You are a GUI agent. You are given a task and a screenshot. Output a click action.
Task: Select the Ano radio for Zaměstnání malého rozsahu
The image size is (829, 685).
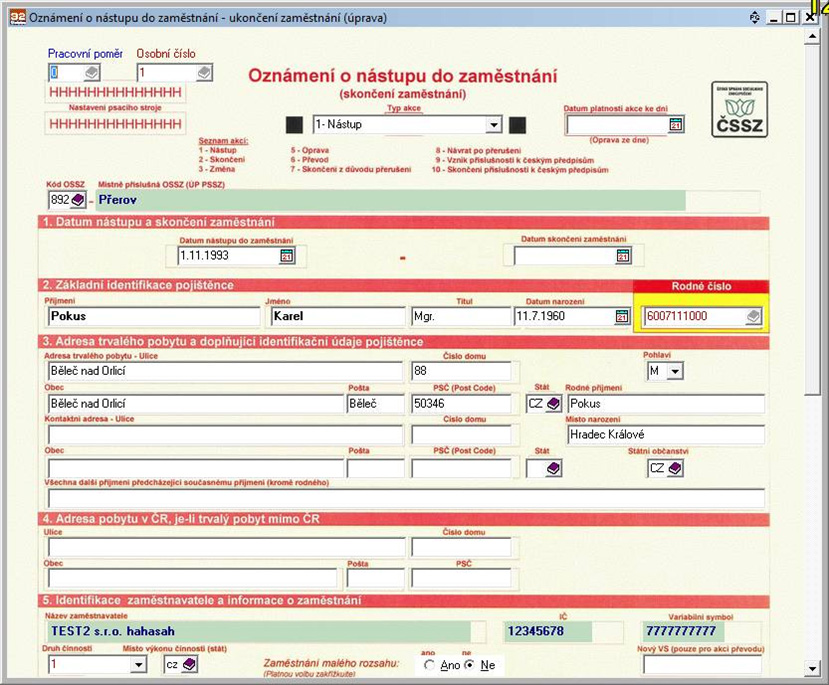429,665
